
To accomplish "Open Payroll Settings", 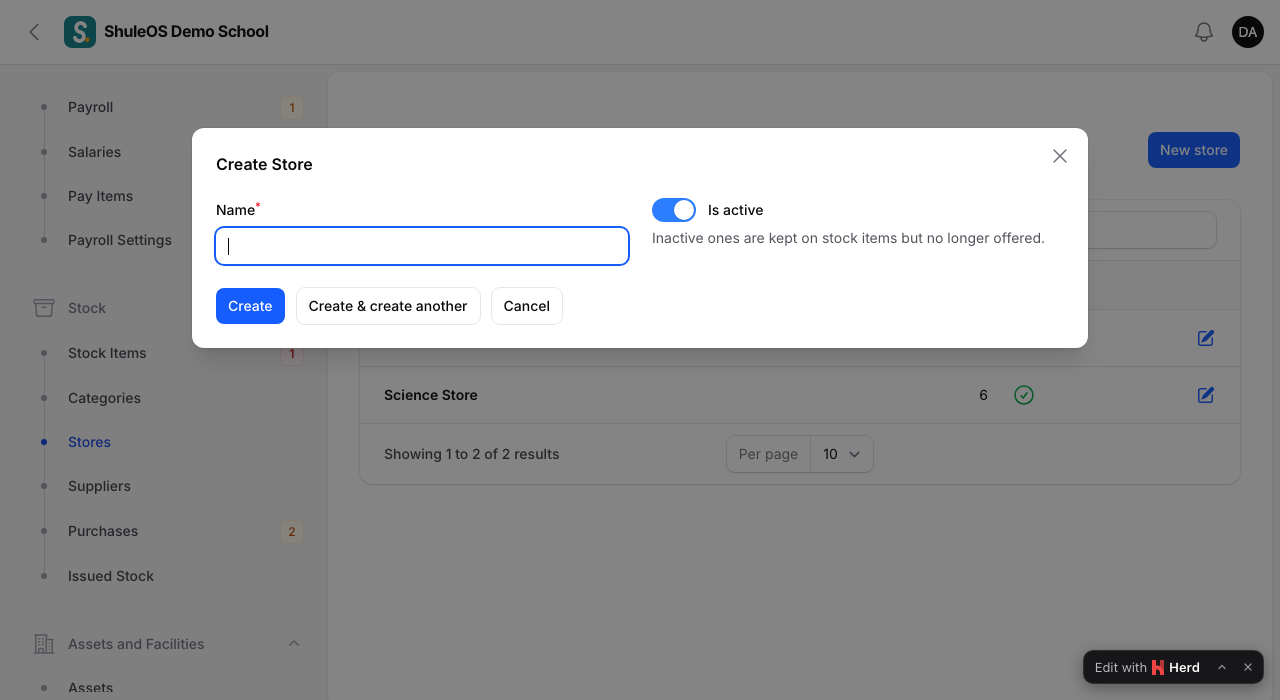I will pos(120,240).
